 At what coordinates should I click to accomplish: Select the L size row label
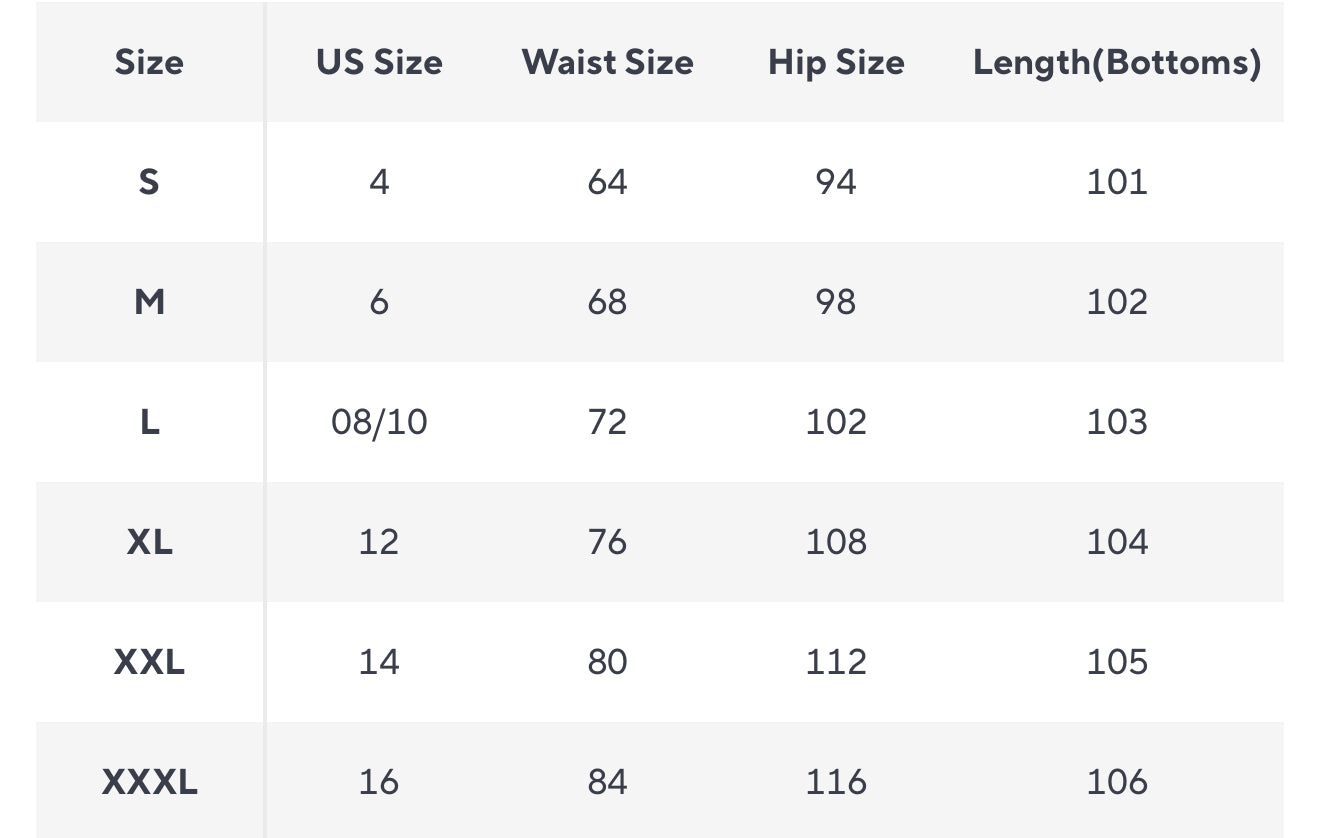pos(149,422)
